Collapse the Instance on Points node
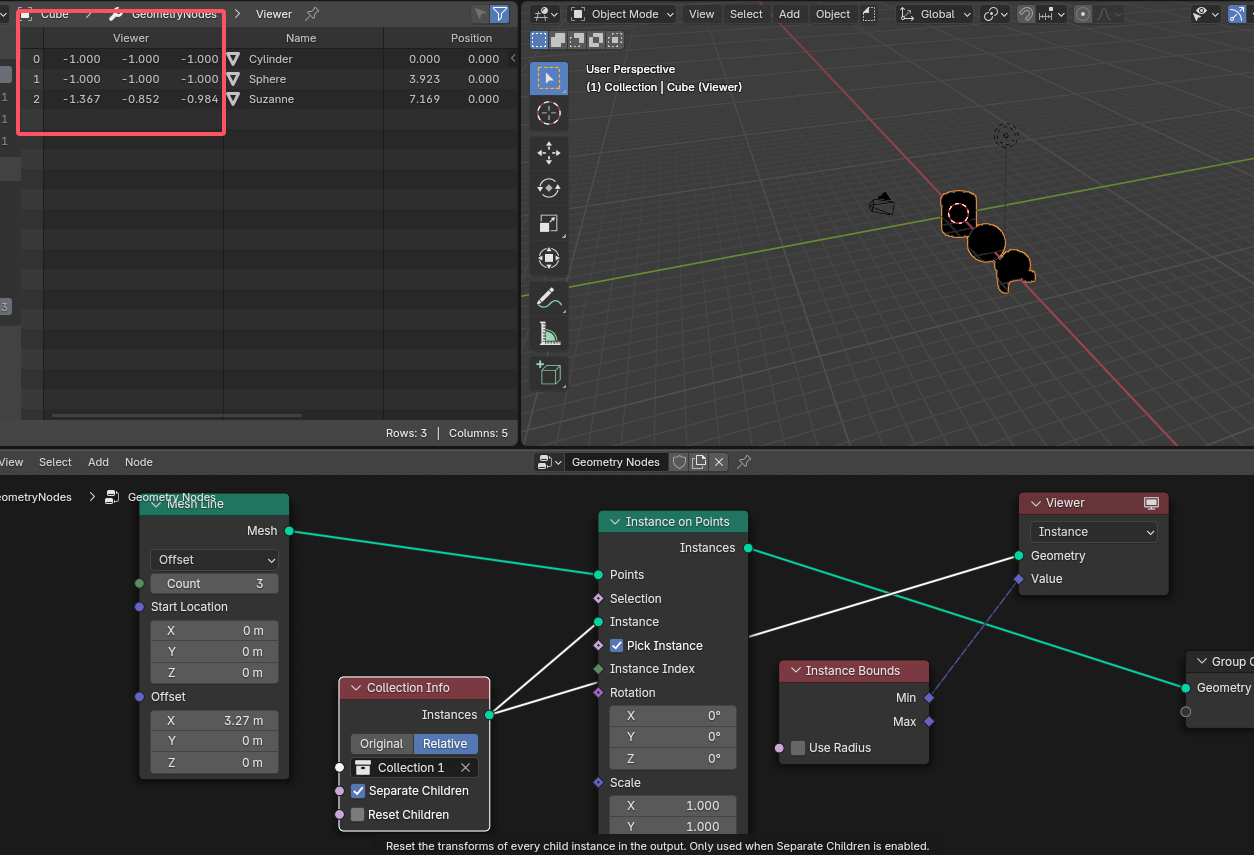The height and width of the screenshot is (855, 1254). coord(613,522)
